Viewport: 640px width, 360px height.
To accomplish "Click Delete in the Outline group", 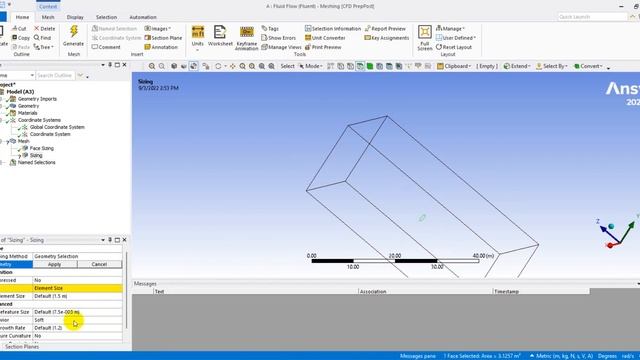I will click(x=44, y=29).
